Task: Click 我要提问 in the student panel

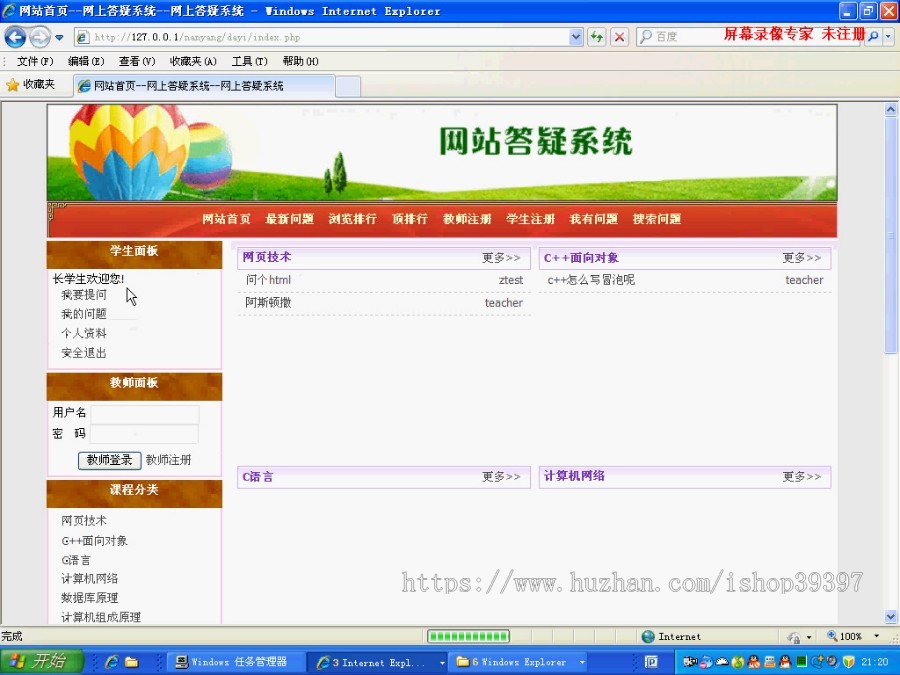Action: point(84,294)
